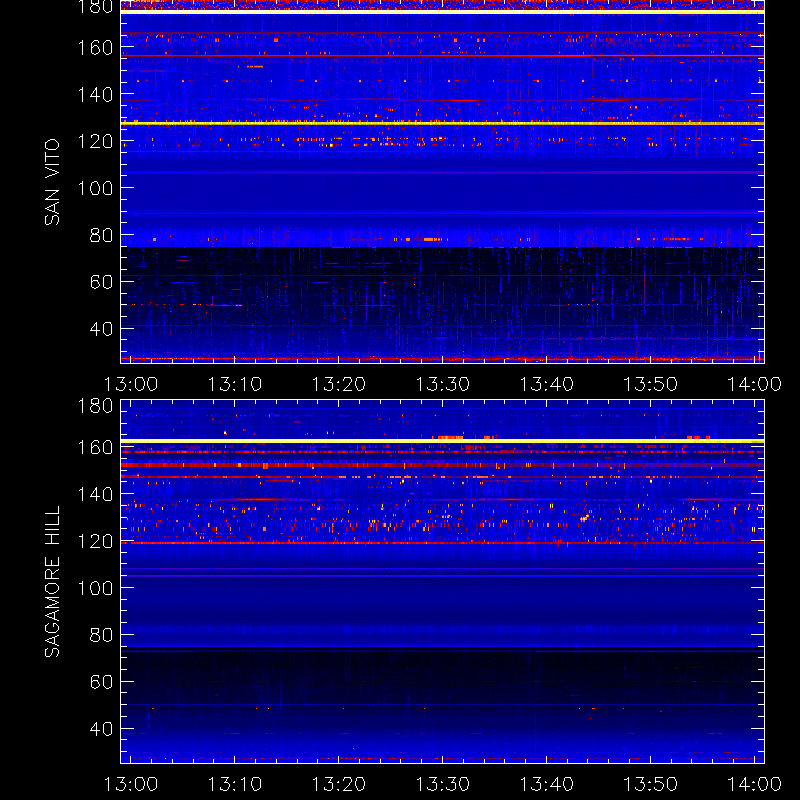Screen dimensions: 800x800
Task: Choose the 13:40 time label under the Sagamore Hill plot
Action: tap(546, 784)
